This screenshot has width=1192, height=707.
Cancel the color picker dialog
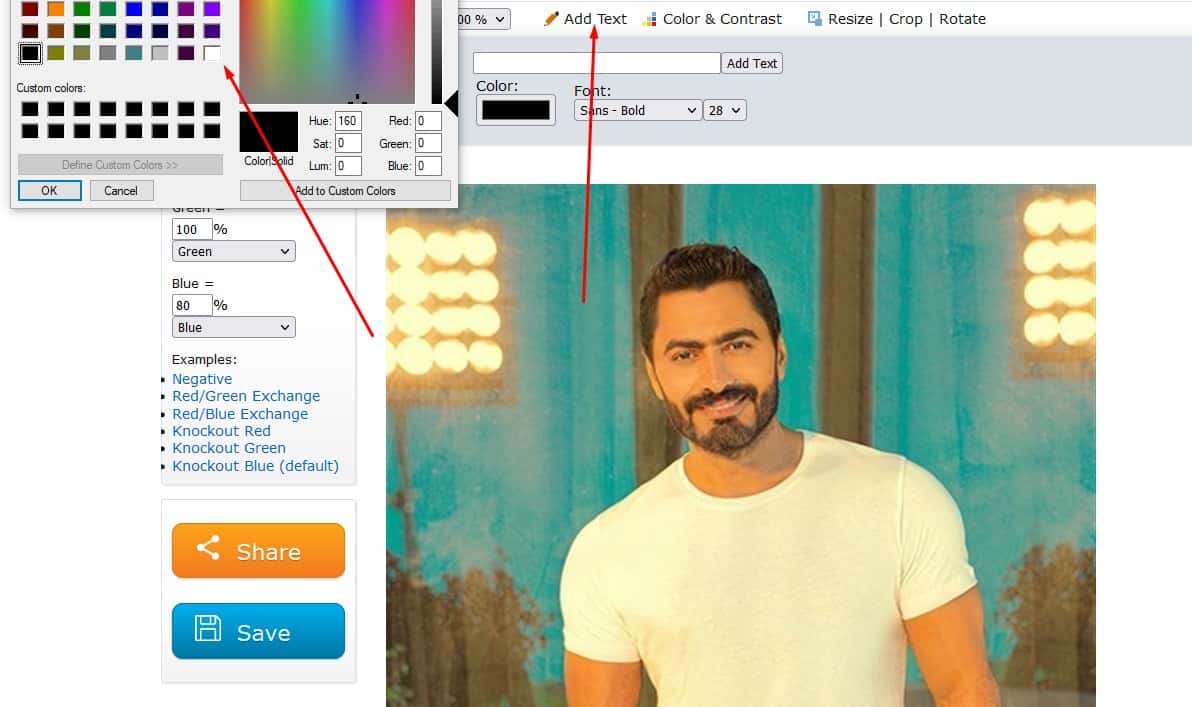(121, 190)
